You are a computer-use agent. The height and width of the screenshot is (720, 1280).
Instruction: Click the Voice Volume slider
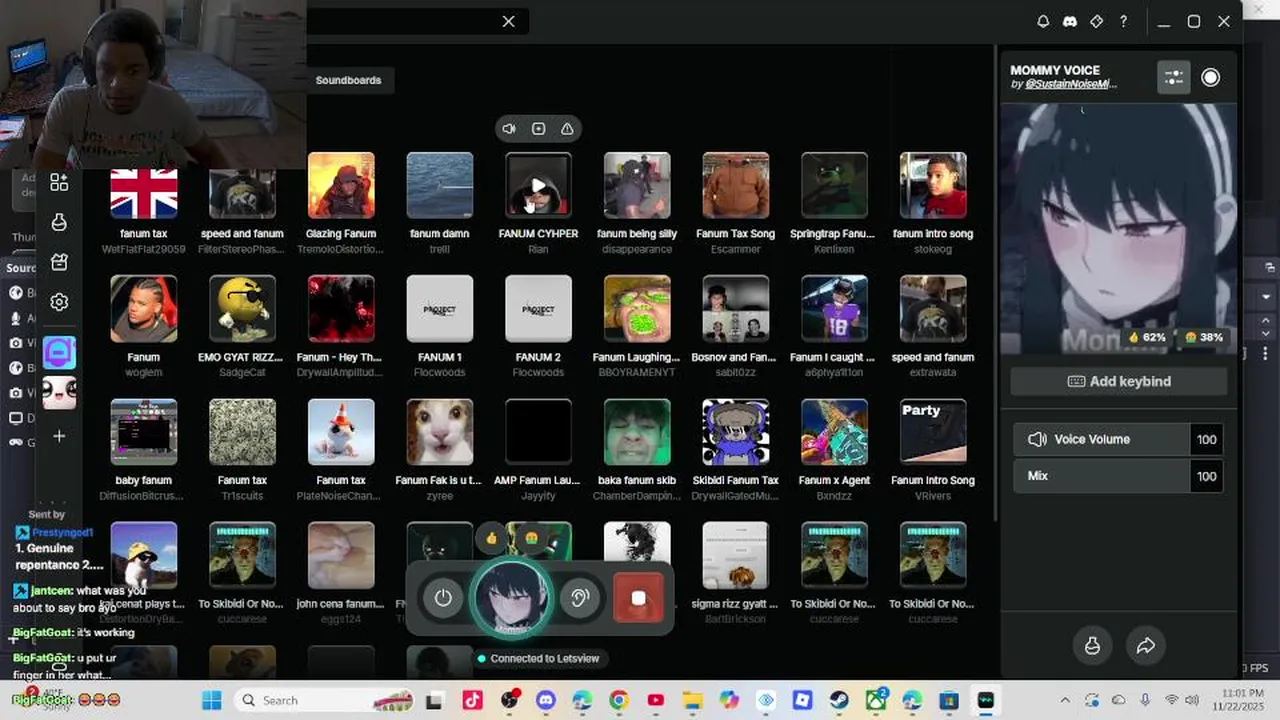[x=1102, y=439]
